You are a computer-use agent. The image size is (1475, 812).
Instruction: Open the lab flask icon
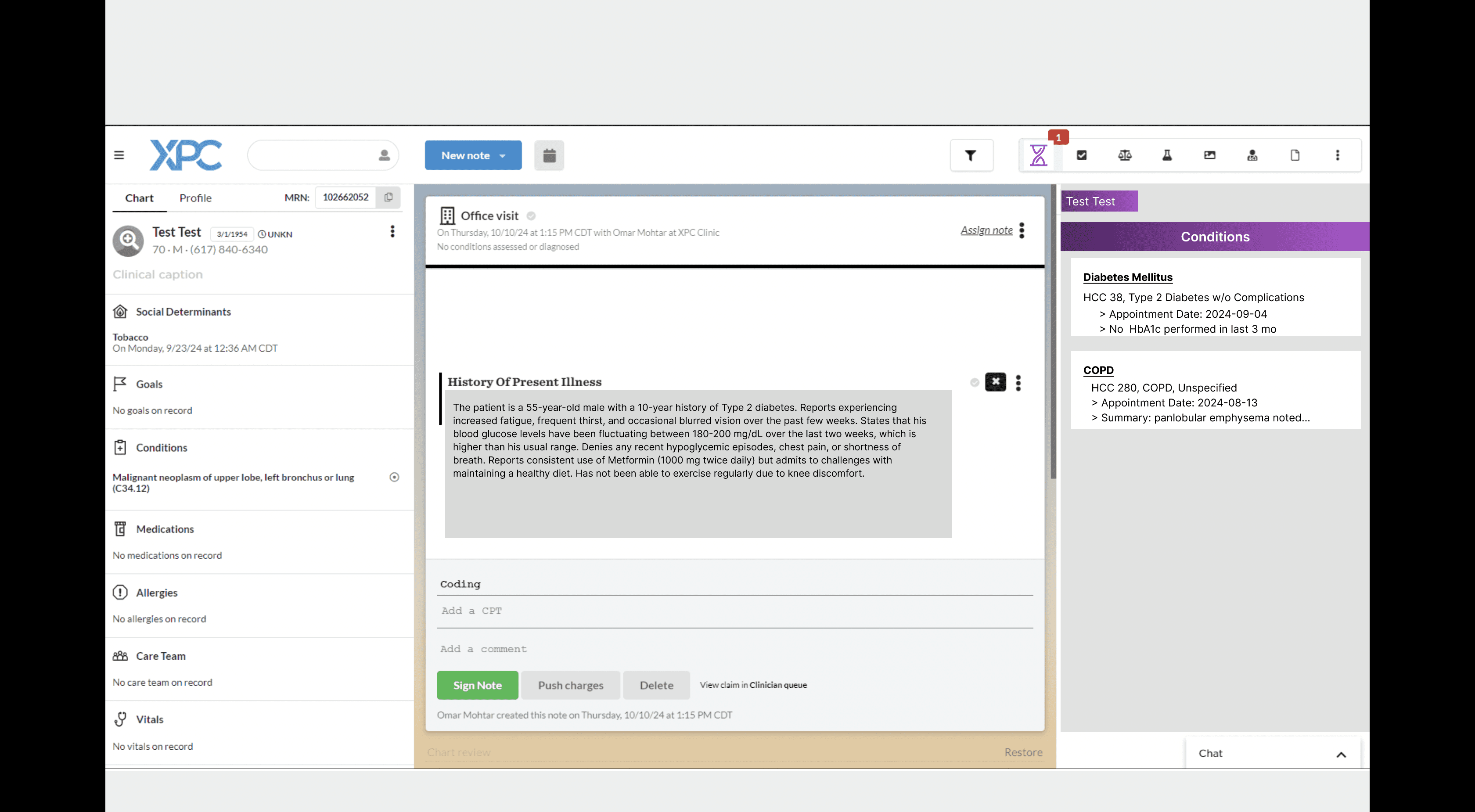(x=1167, y=155)
